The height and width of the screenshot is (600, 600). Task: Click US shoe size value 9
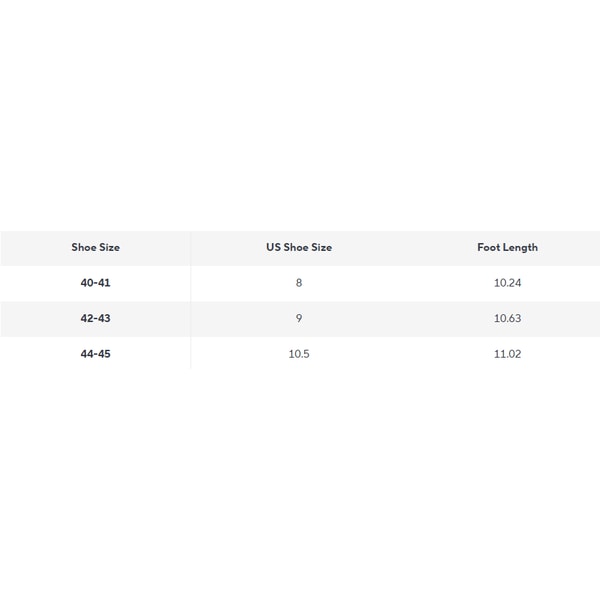(x=299, y=318)
